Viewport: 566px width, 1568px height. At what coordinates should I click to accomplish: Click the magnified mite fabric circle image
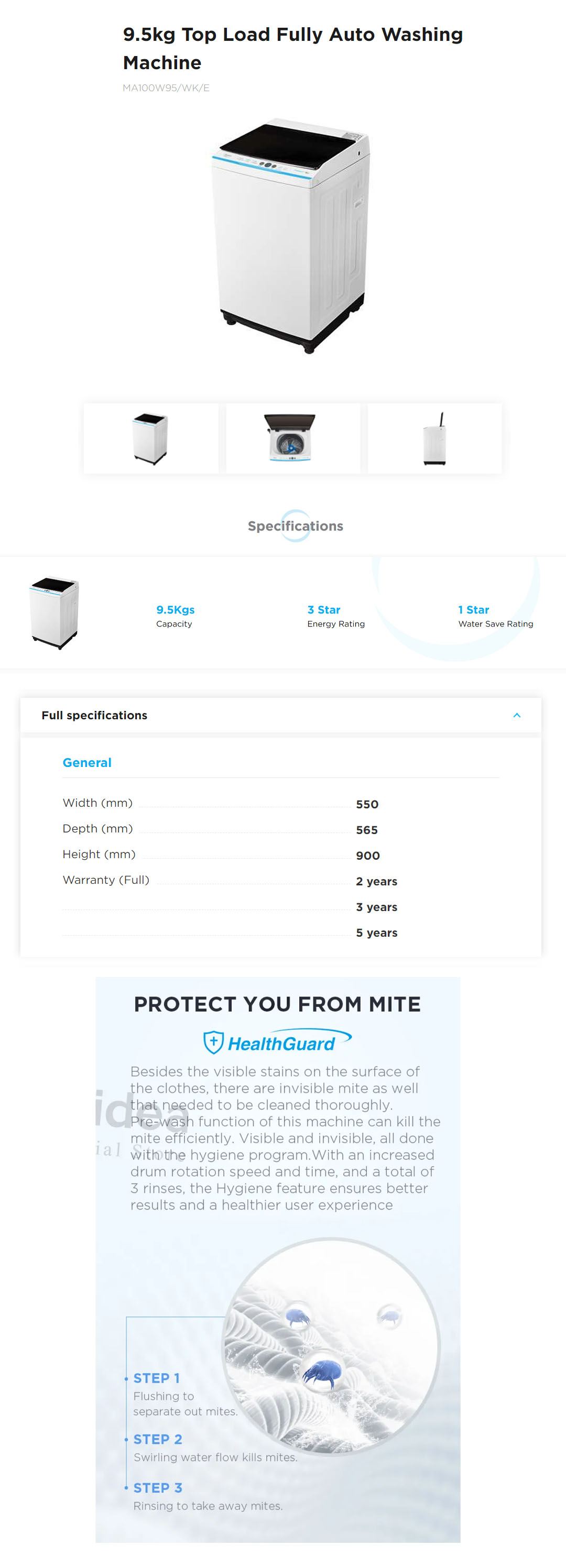[331, 1346]
